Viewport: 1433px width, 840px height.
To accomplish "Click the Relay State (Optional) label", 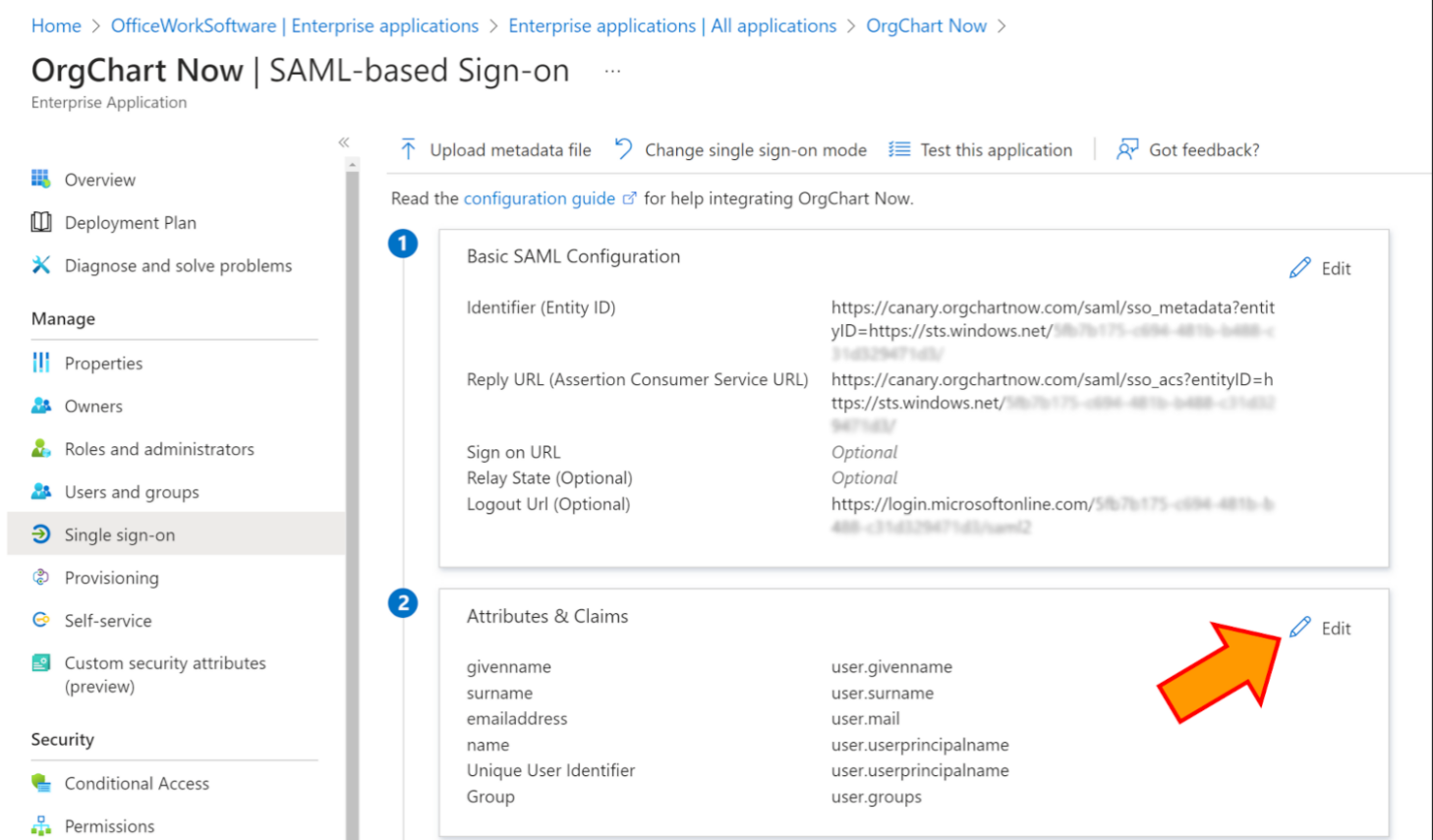I will [x=549, y=477].
